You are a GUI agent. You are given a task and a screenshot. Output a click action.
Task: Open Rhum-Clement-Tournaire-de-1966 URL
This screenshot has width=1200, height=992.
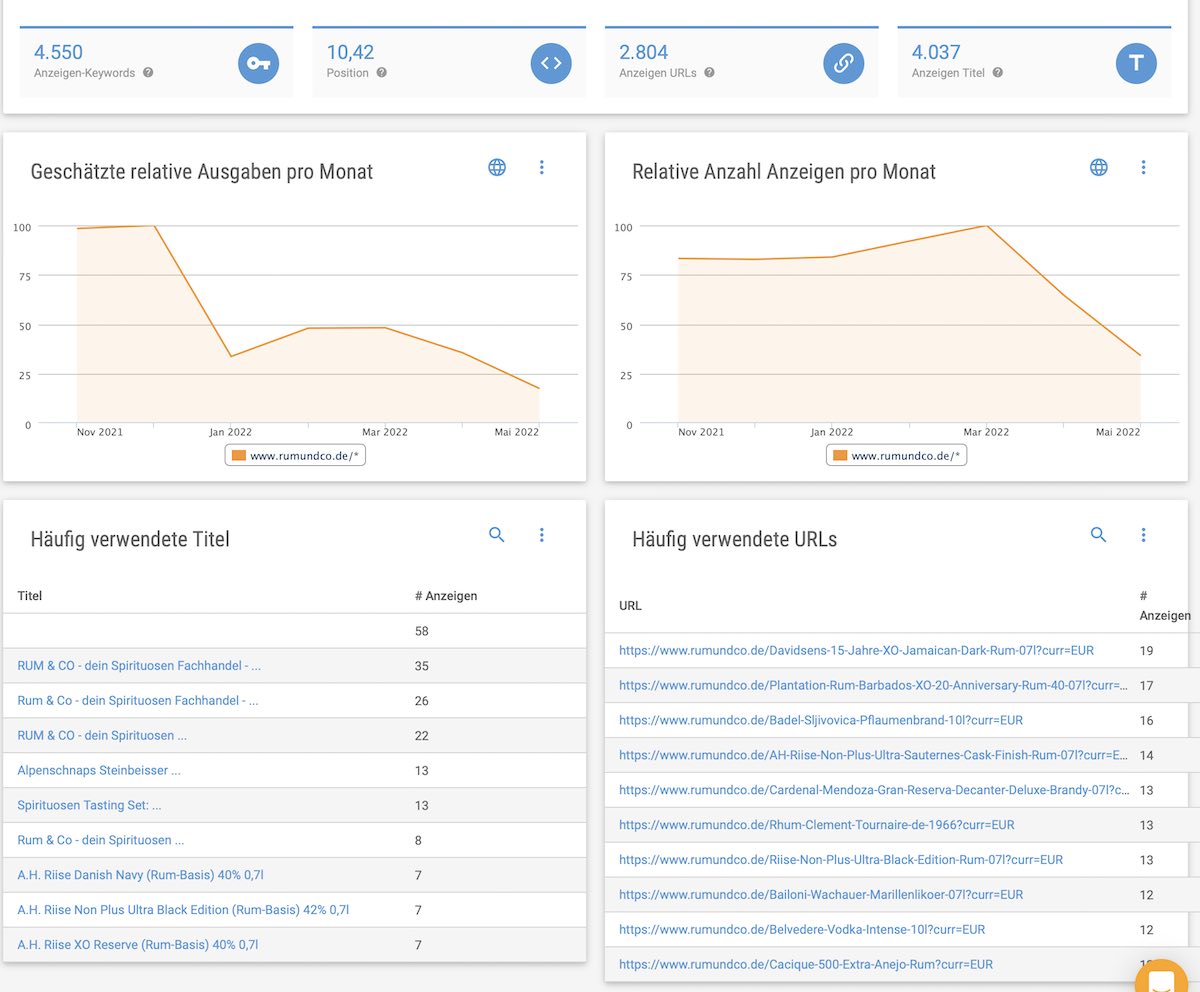[x=817, y=825]
